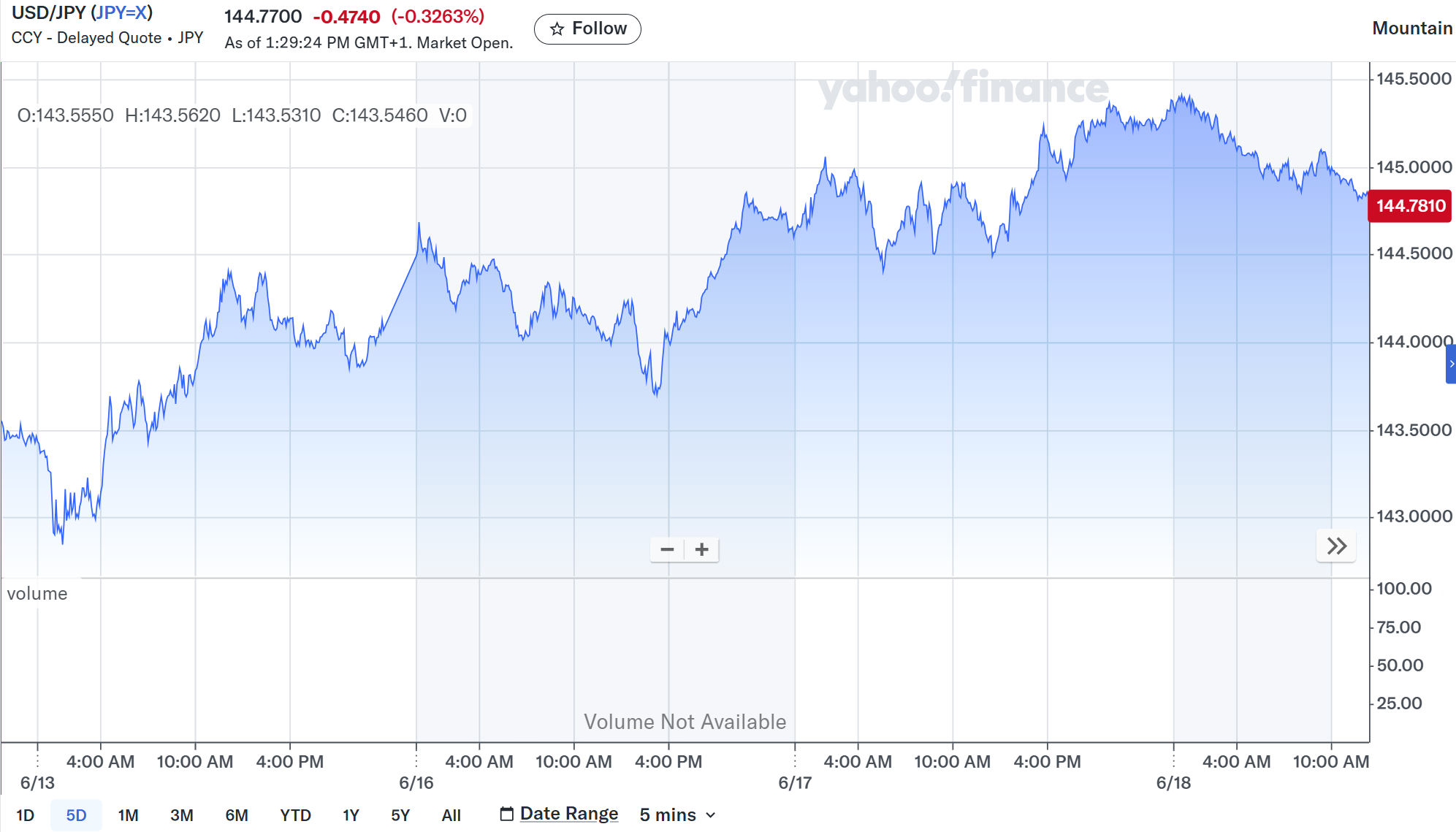This screenshot has width=1456, height=832.
Task: Switch to the 1M range
Action: tap(128, 815)
